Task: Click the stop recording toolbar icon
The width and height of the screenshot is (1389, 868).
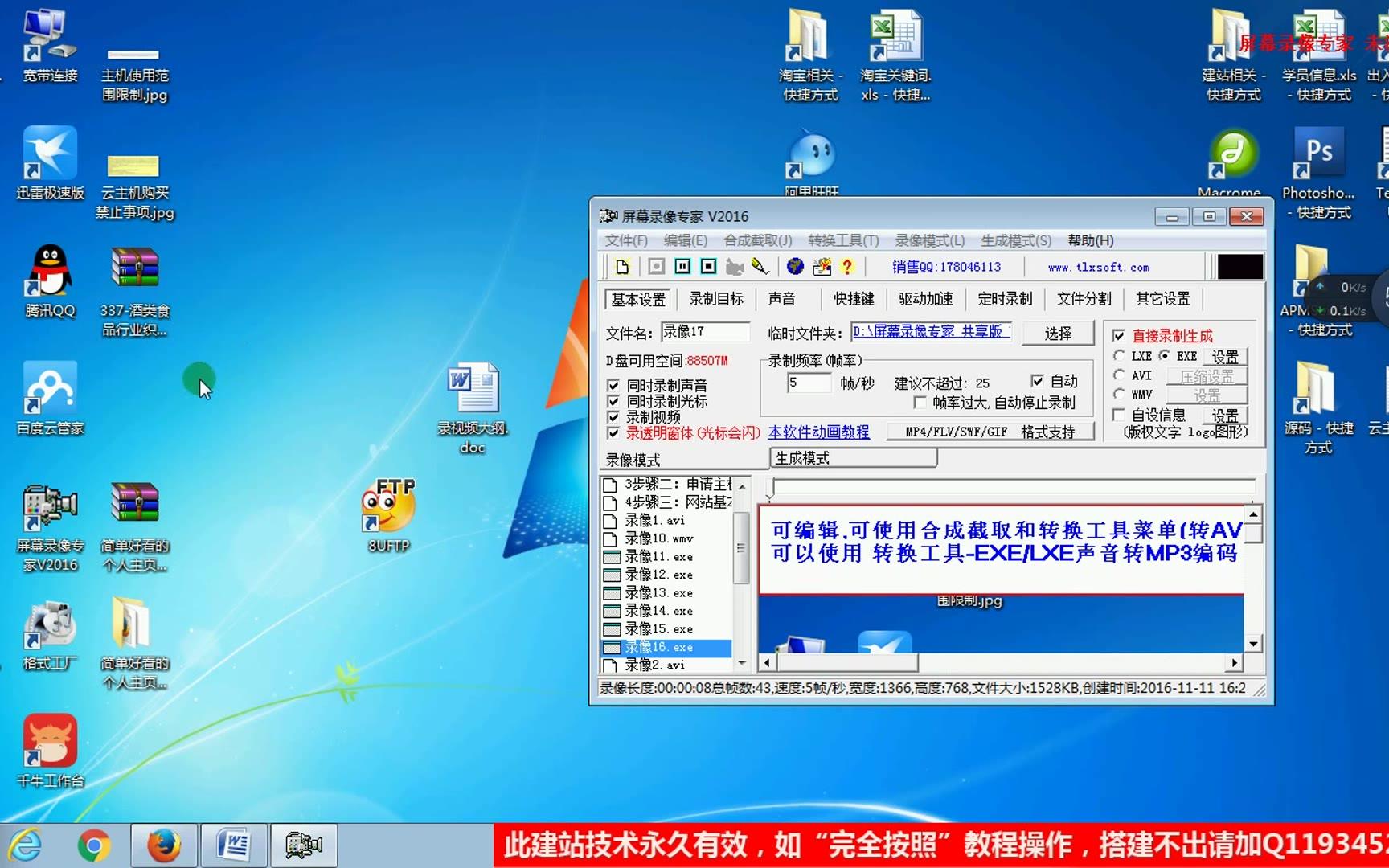Action: coord(708,267)
